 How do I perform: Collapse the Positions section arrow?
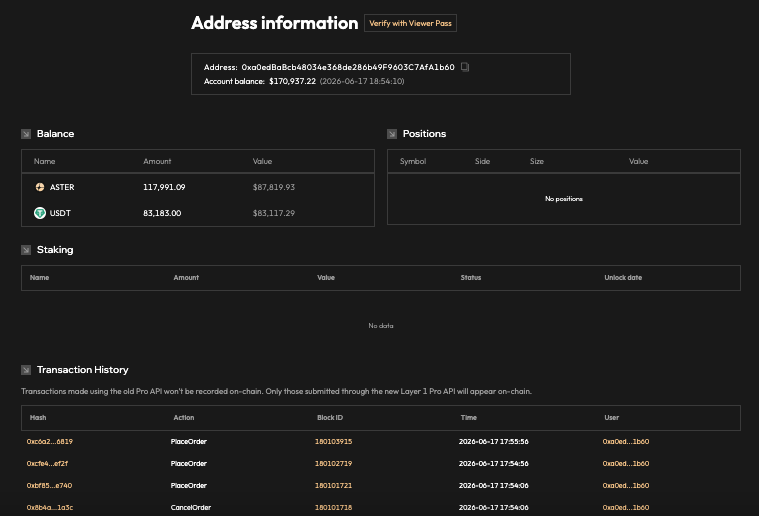[392, 134]
